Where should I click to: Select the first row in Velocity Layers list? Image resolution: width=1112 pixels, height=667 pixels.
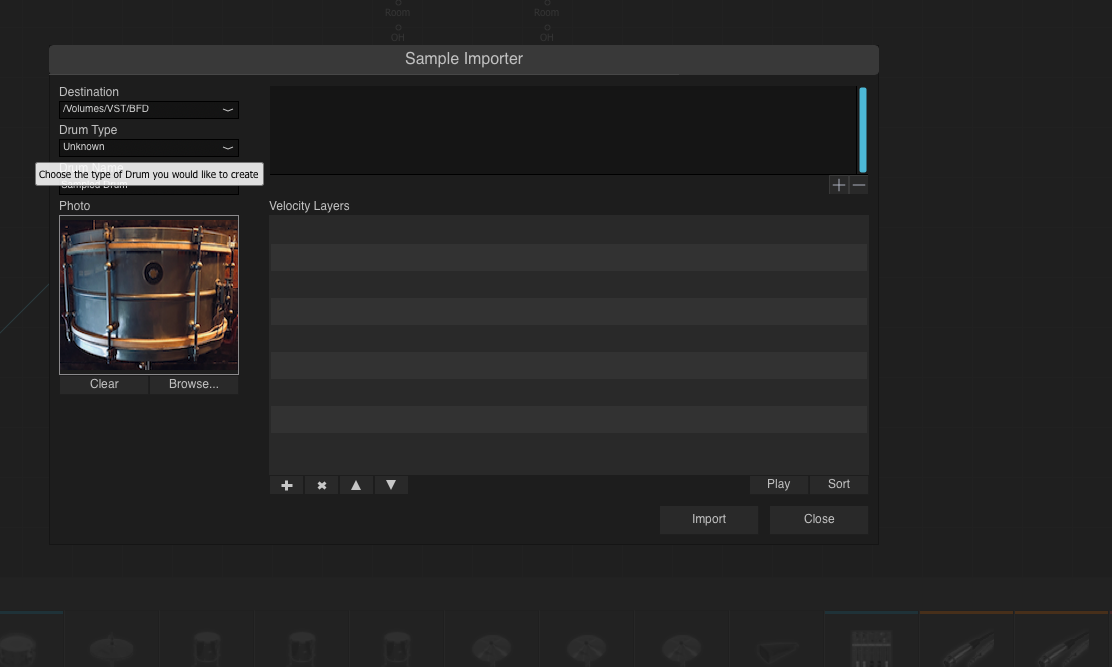(569, 230)
